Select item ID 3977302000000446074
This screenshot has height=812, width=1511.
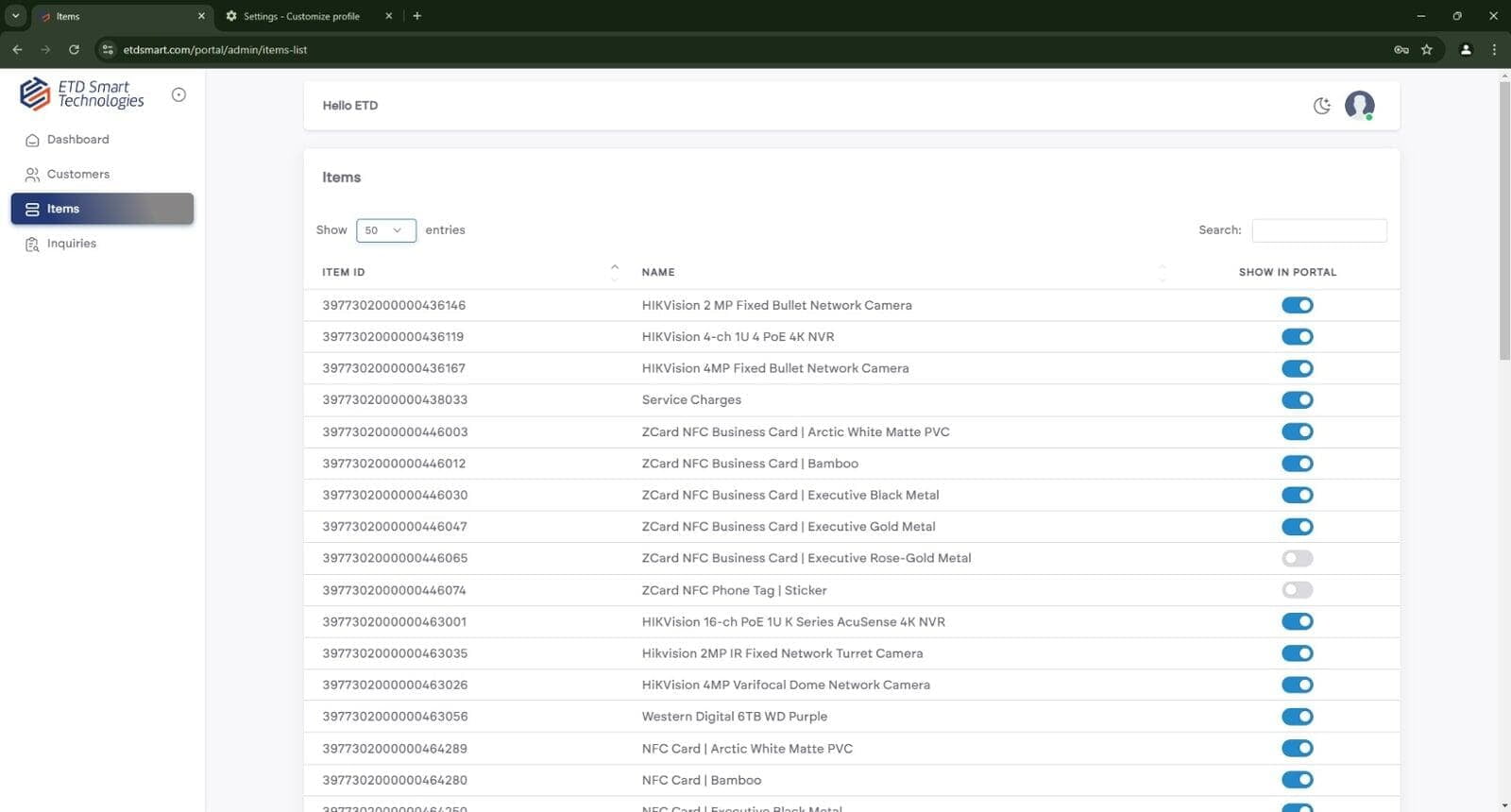(394, 590)
